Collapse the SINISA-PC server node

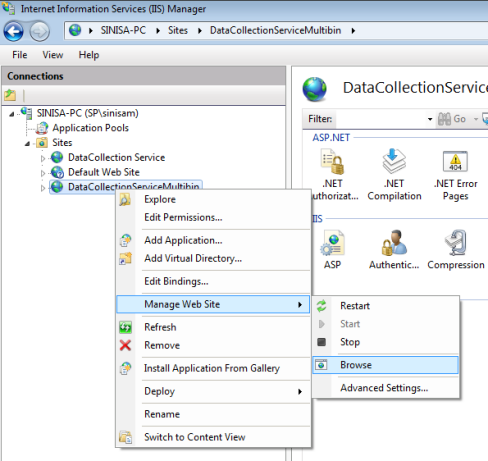12,114
